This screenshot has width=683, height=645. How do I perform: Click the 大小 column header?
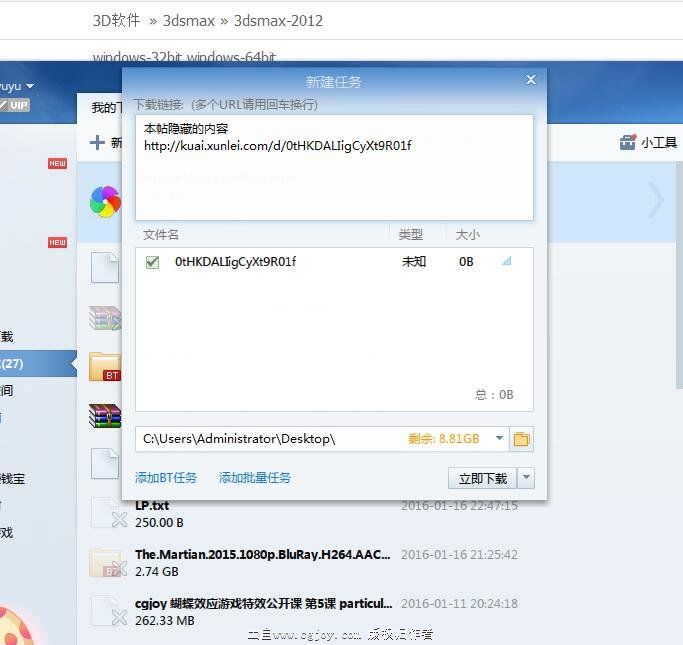(x=467, y=235)
